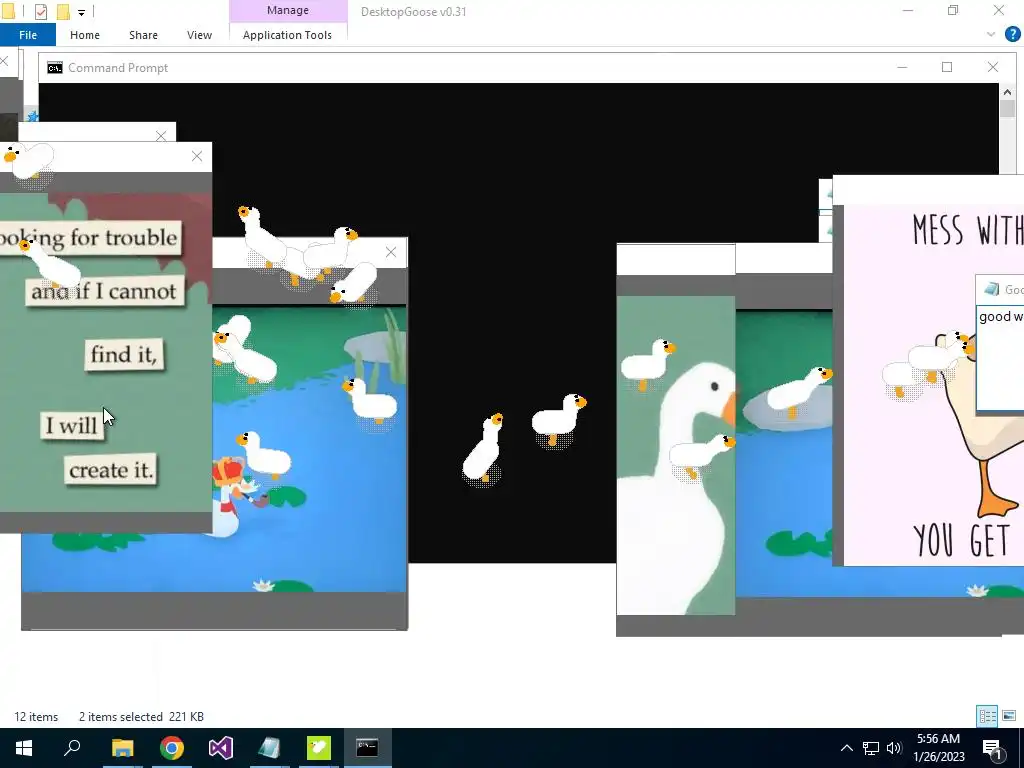Switch to details view in status bar
This screenshot has width=1024, height=768.
(987, 716)
